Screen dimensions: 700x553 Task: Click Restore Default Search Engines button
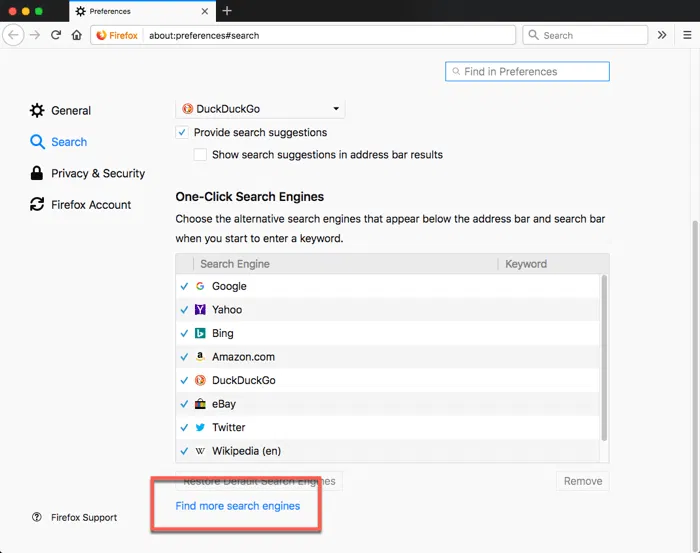[259, 481]
